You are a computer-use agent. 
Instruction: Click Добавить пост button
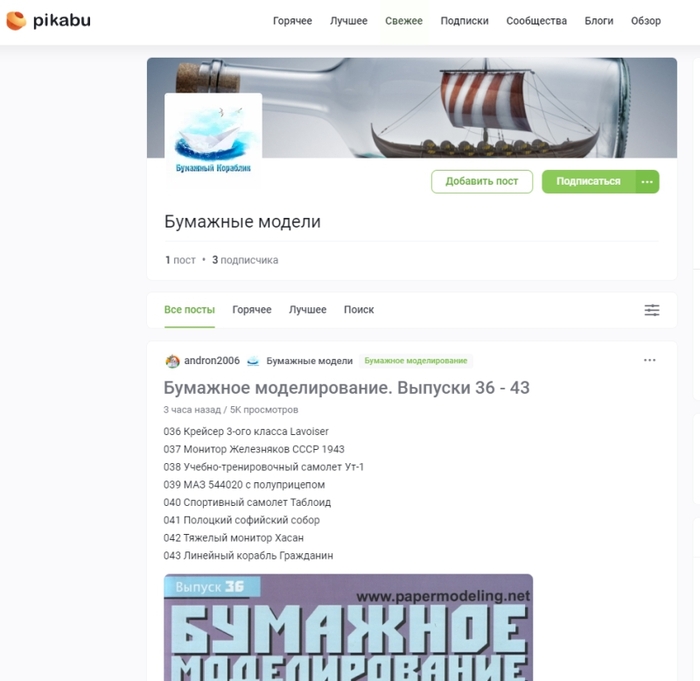482,182
